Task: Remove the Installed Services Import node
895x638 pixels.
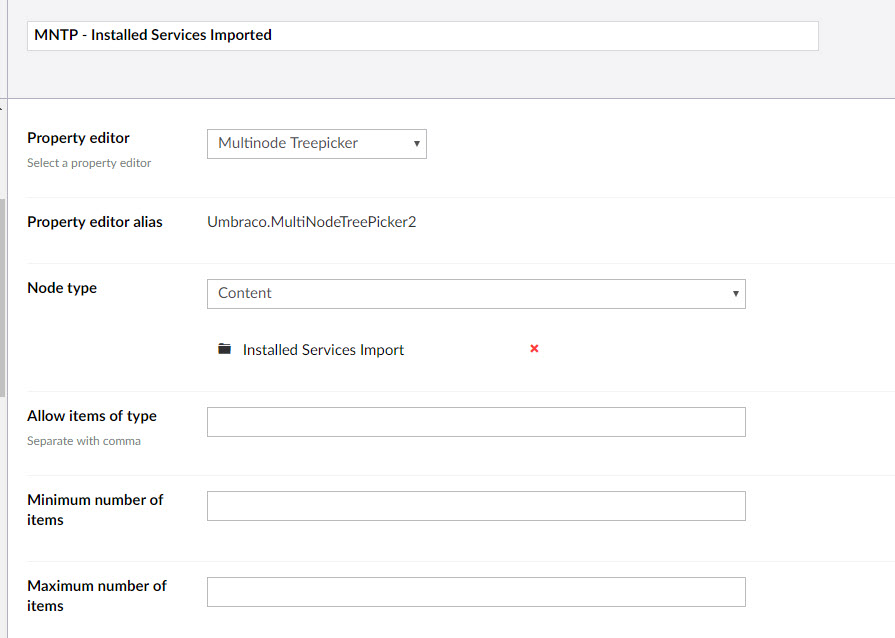Action: 534,349
